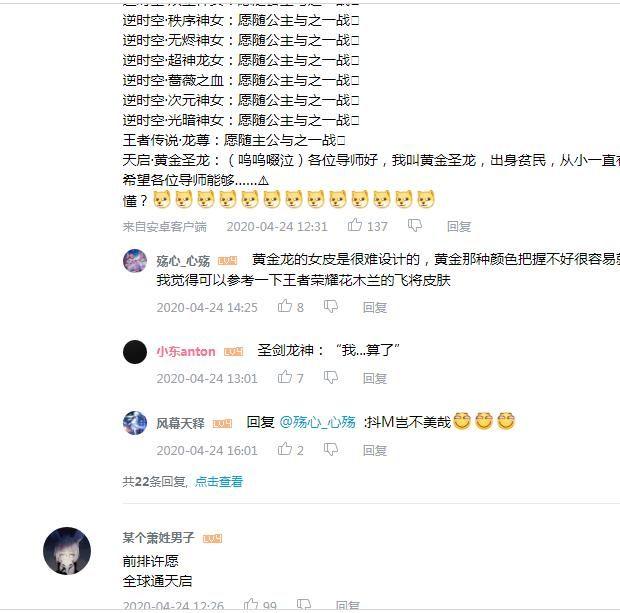This screenshot has height=613, width=620.
Task: Reply to 小东anton's comment
Action: click(x=374, y=378)
